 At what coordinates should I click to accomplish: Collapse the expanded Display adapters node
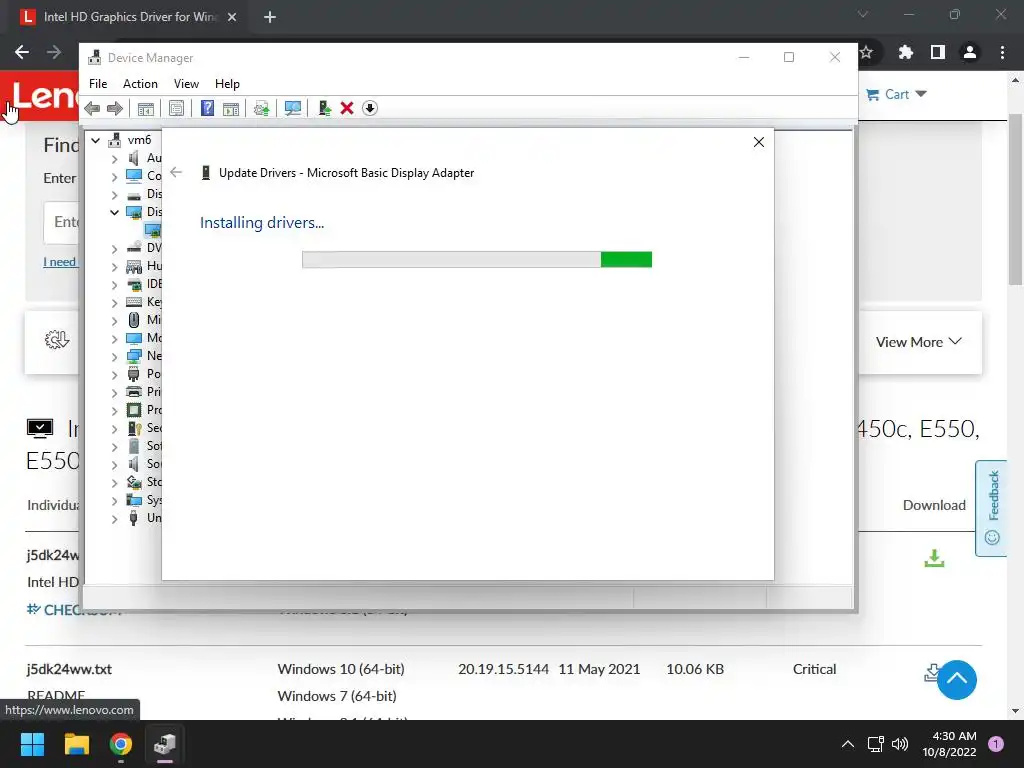coord(114,212)
